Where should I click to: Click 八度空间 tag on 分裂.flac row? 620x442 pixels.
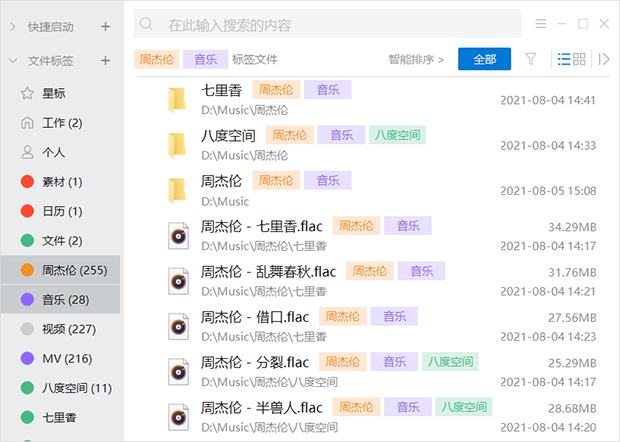450,361
